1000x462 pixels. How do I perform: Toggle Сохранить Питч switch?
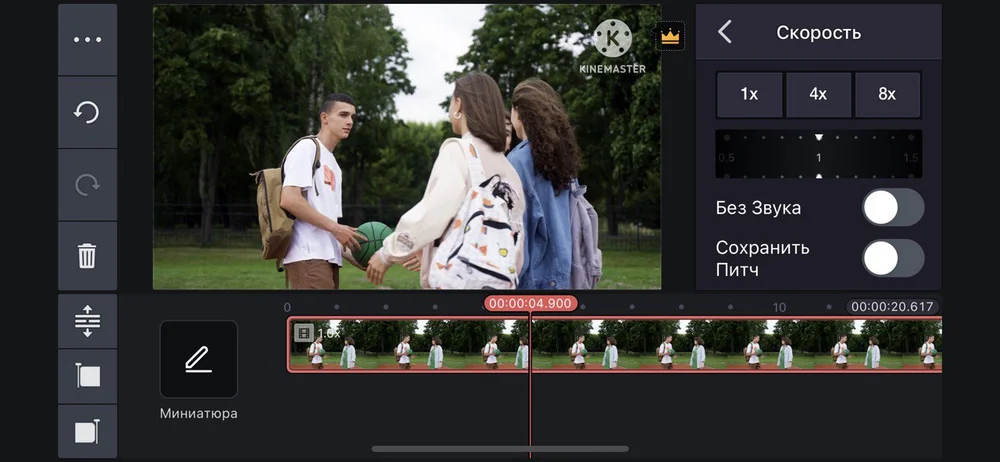point(893,258)
